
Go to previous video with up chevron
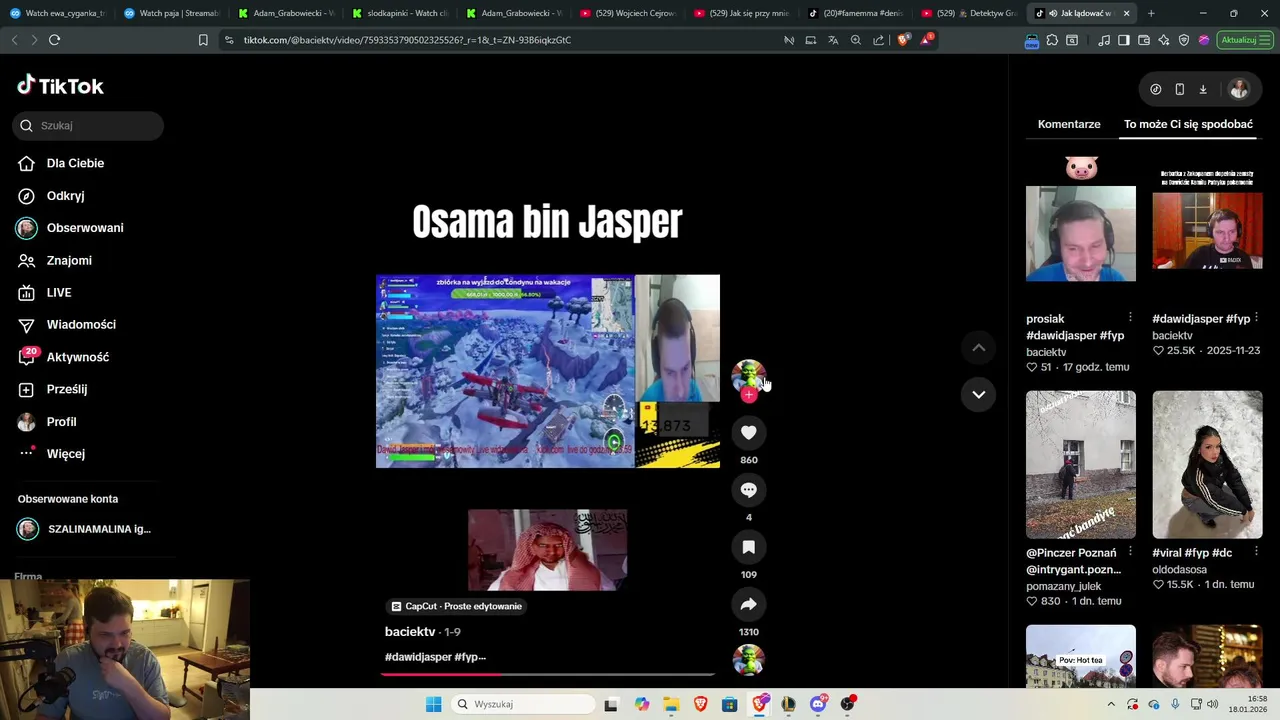979,348
